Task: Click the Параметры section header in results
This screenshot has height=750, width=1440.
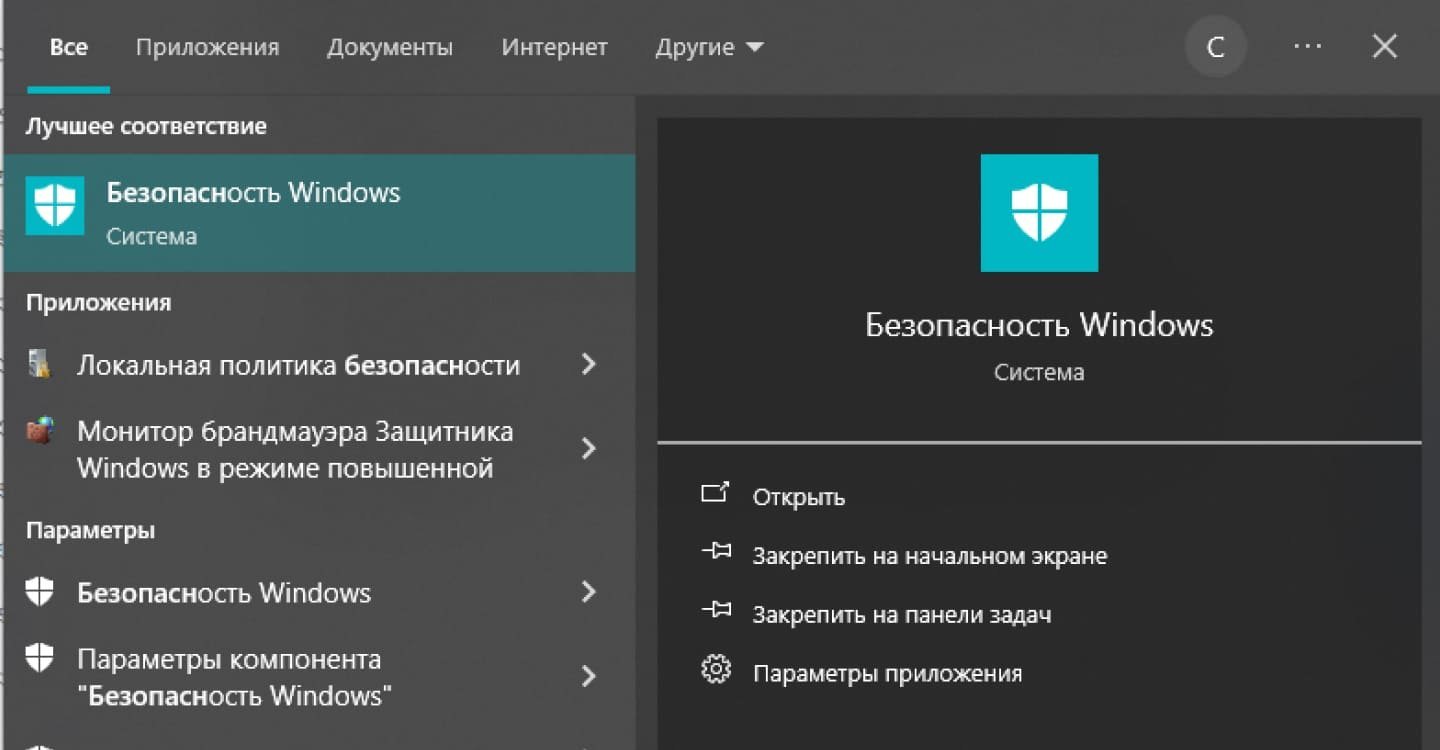Action: pos(90,530)
